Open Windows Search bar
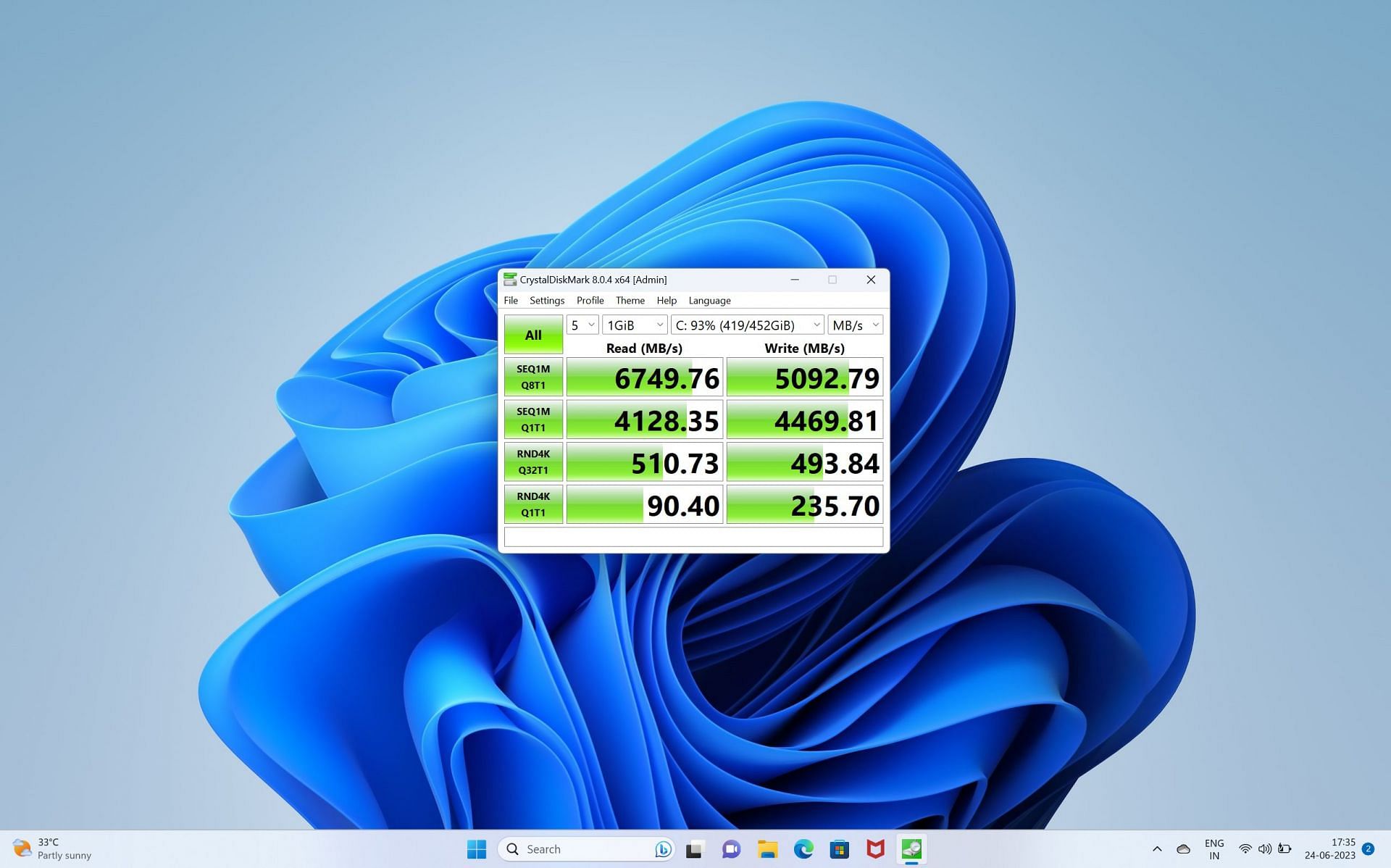 (582, 849)
